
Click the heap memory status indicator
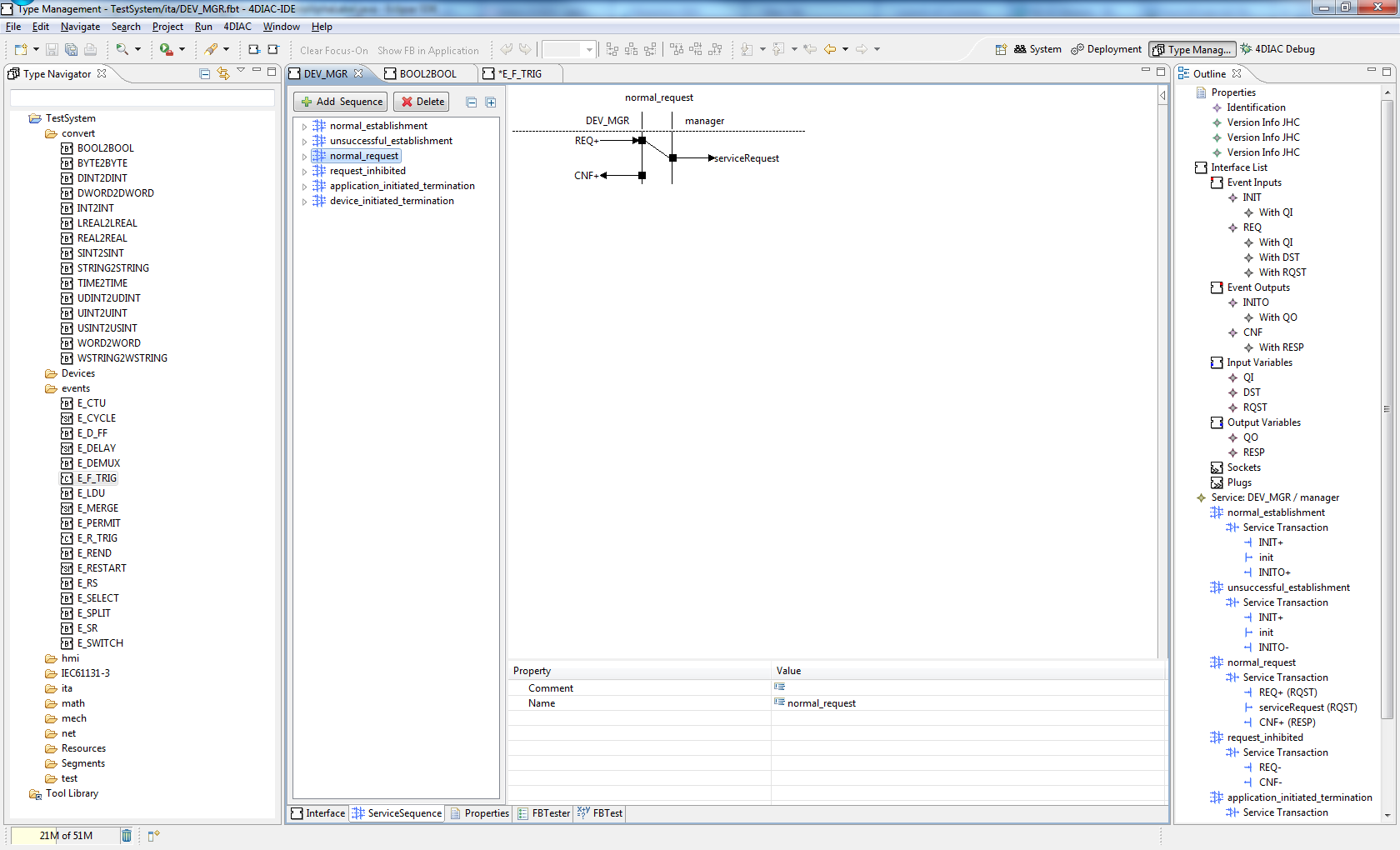pos(65,836)
